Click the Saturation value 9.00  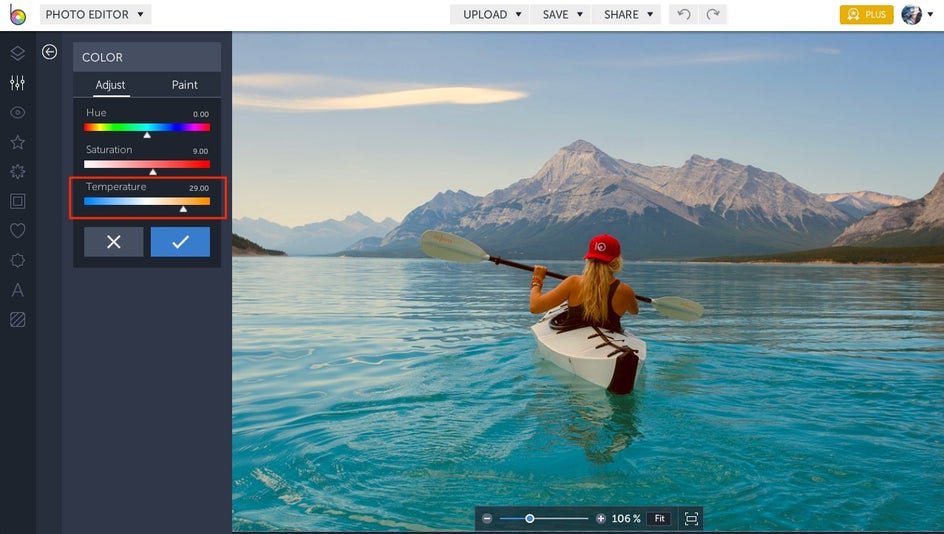[200, 151]
